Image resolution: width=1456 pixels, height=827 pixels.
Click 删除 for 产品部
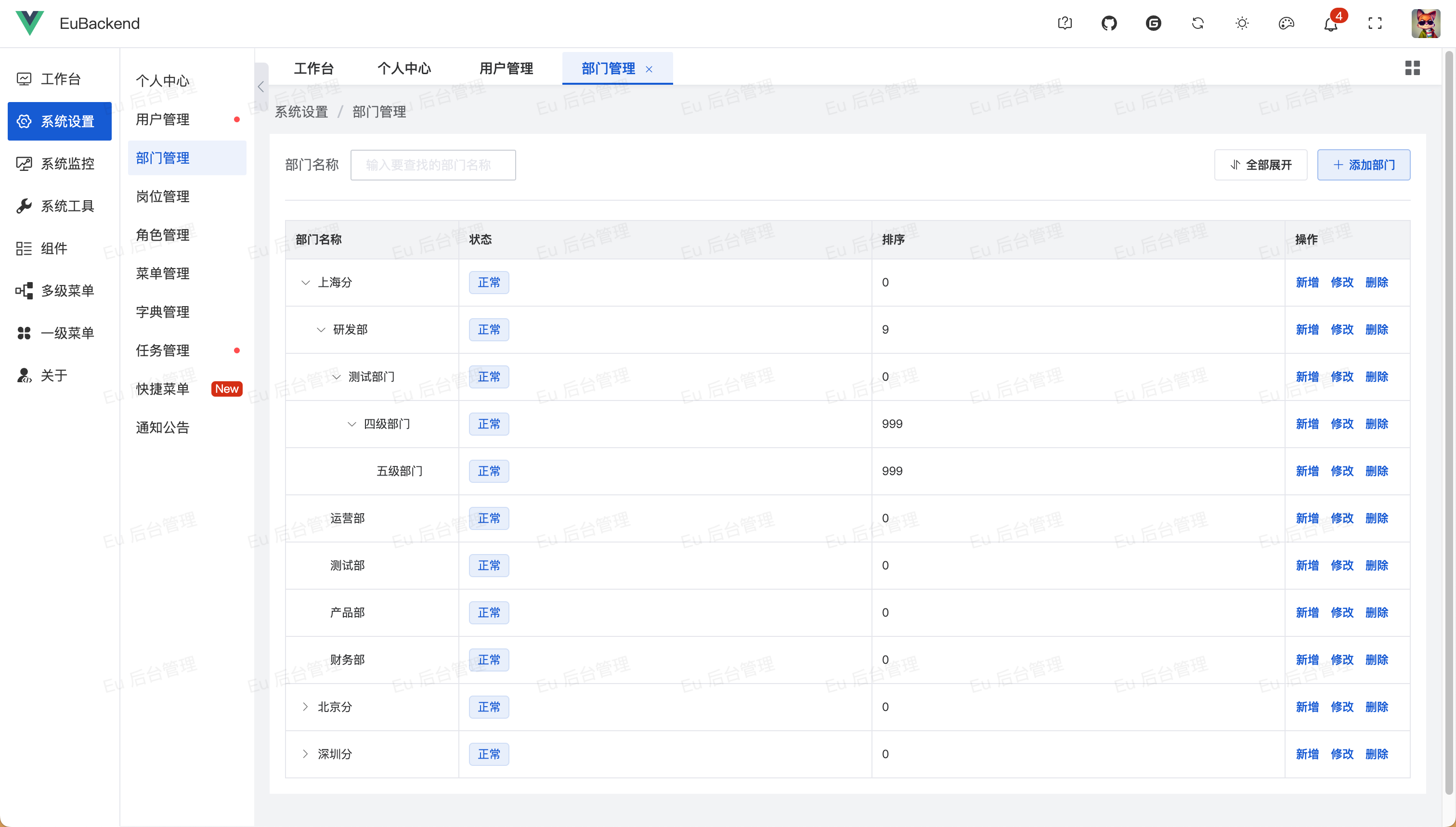click(x=1377, y=612)
